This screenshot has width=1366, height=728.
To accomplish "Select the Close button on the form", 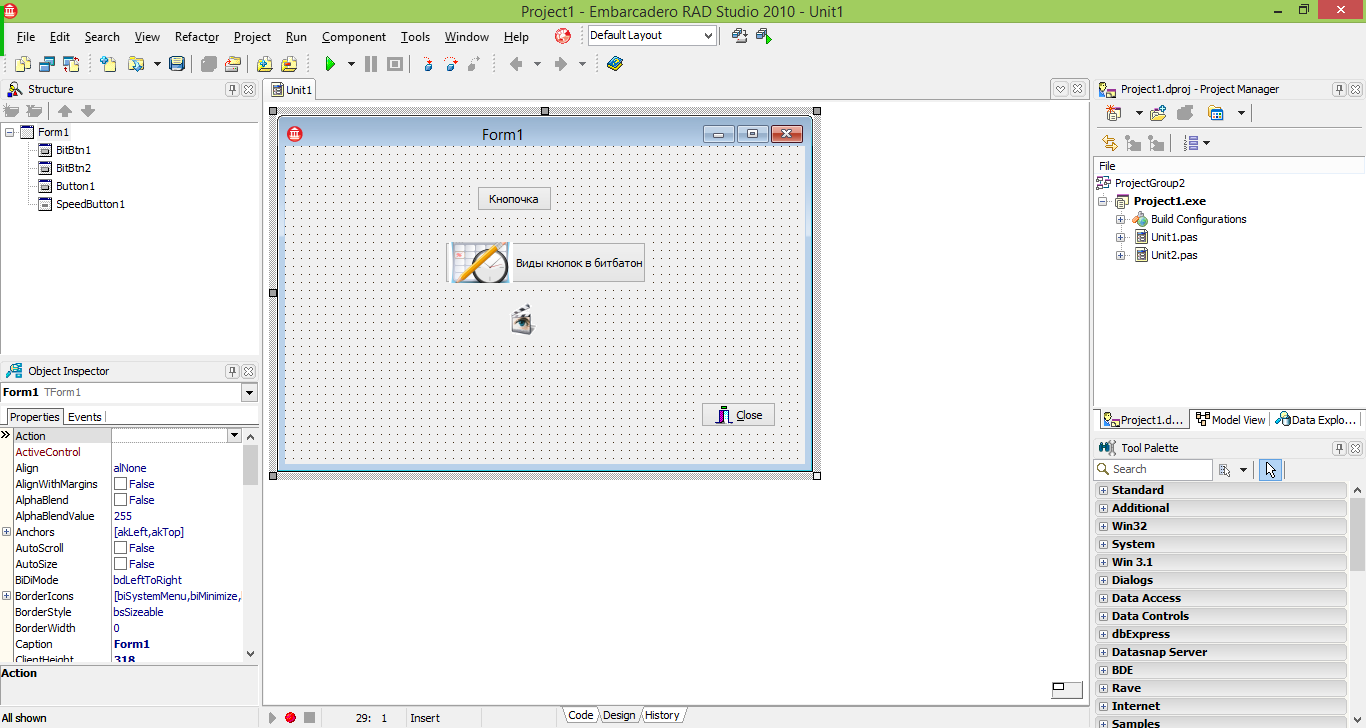I will [738, 415].
